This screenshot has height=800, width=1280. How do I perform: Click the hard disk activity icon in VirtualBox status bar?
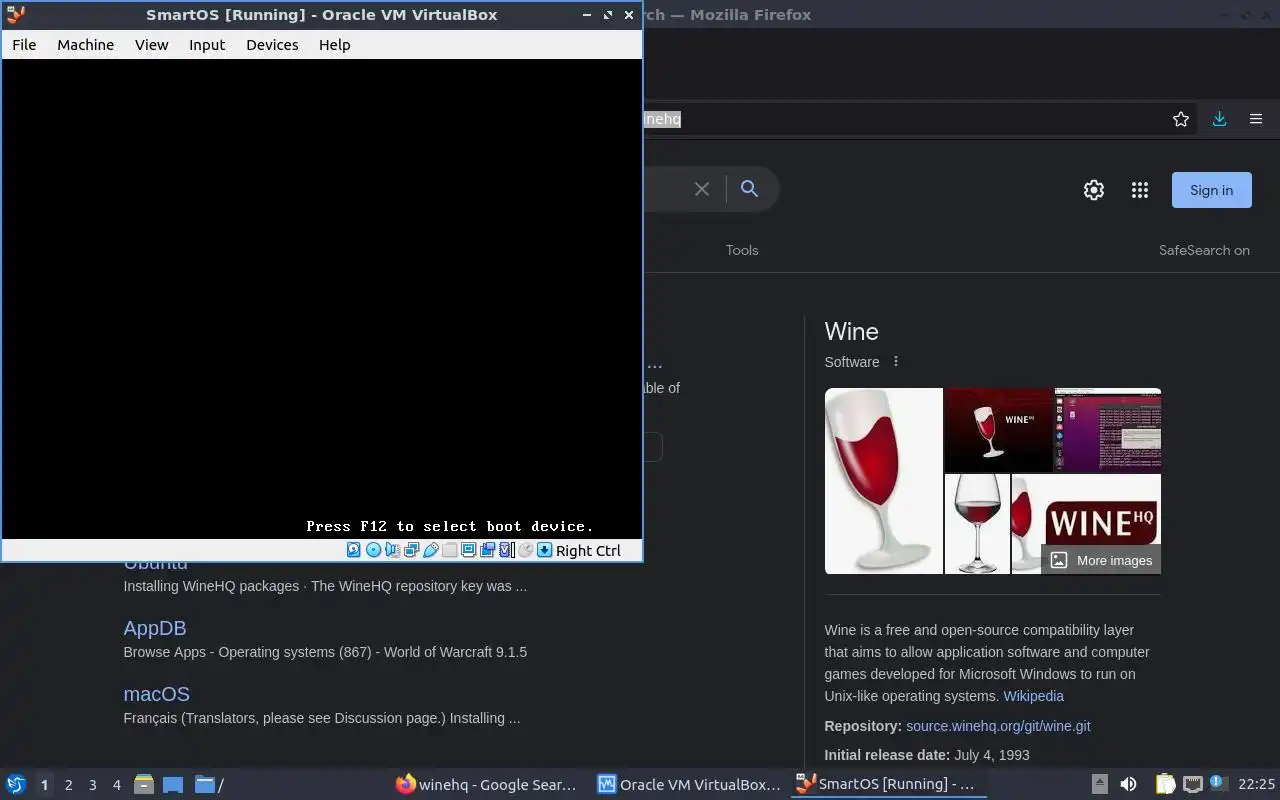click(353, 550)
